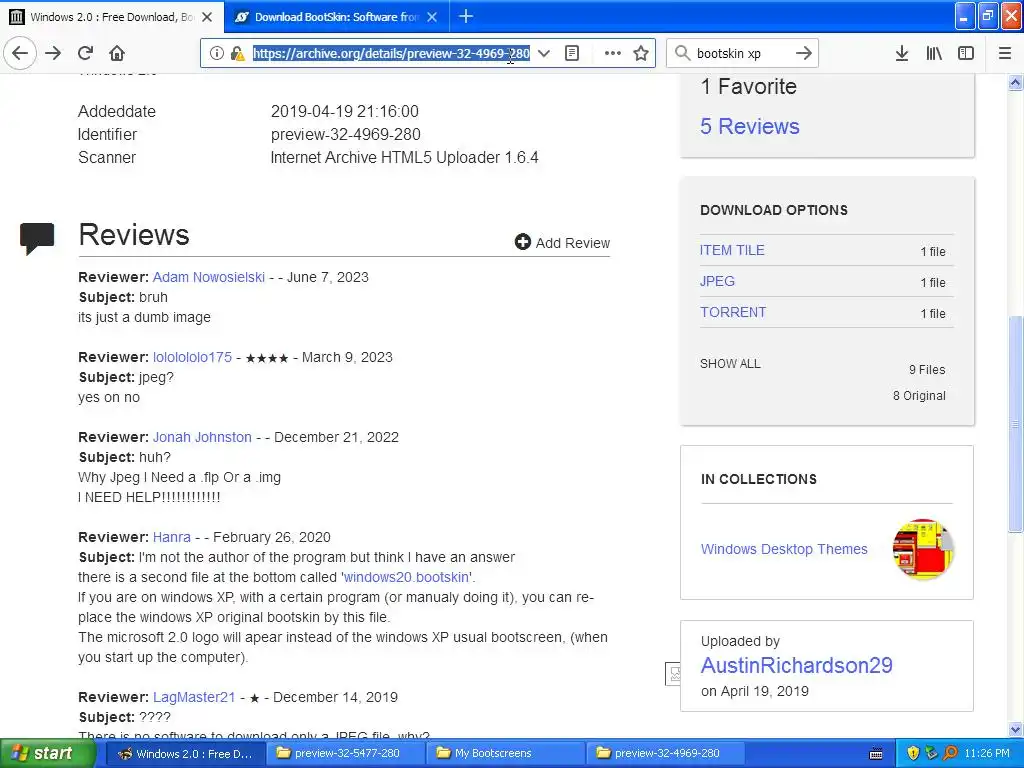Download the ITEM TILE file
This screenshot has height=768, width=1024.
click(732, 250)
